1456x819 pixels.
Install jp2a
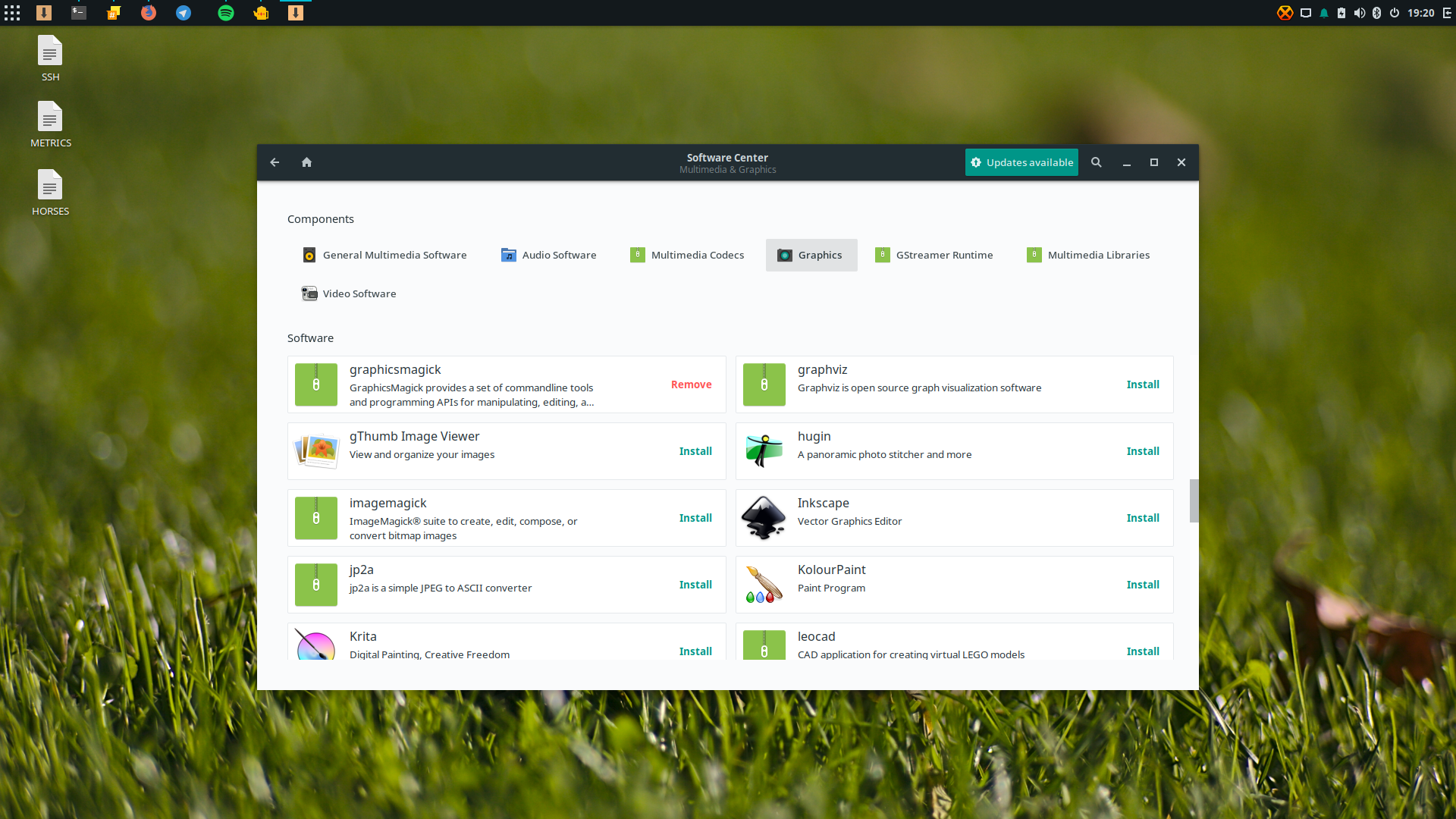coord(695,585)
